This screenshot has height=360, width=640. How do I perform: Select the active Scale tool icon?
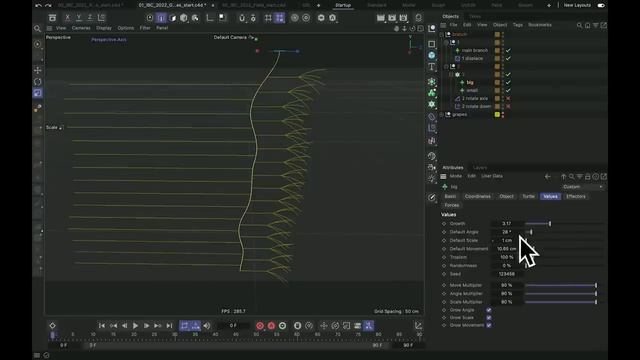[38, 93]
